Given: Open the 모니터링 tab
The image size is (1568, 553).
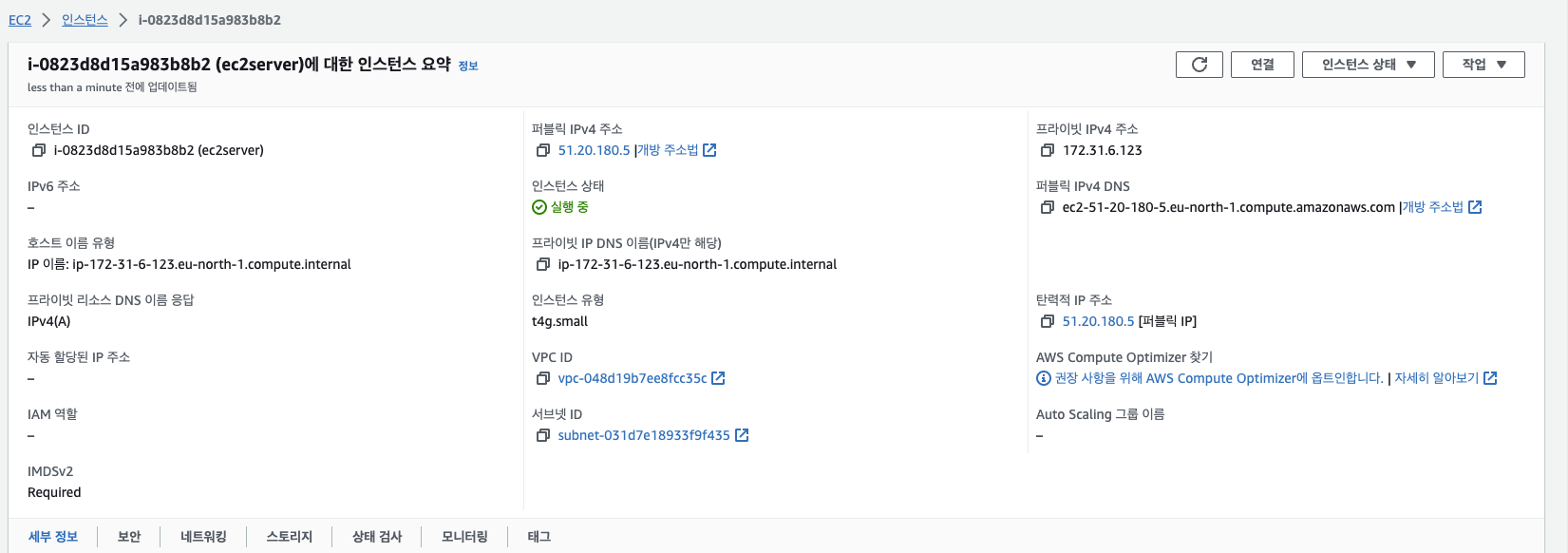Looking at the screenshot, I should (464, 537).
